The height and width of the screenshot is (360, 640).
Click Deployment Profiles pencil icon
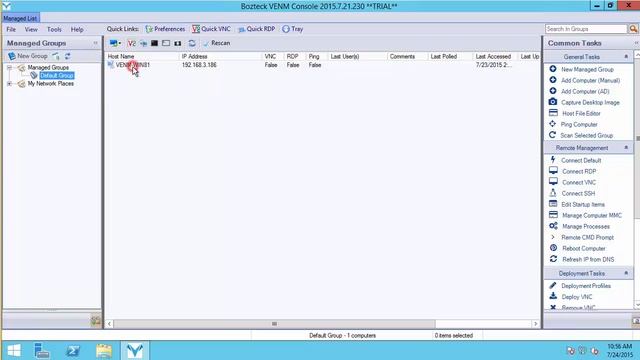(x=553, y=285)
